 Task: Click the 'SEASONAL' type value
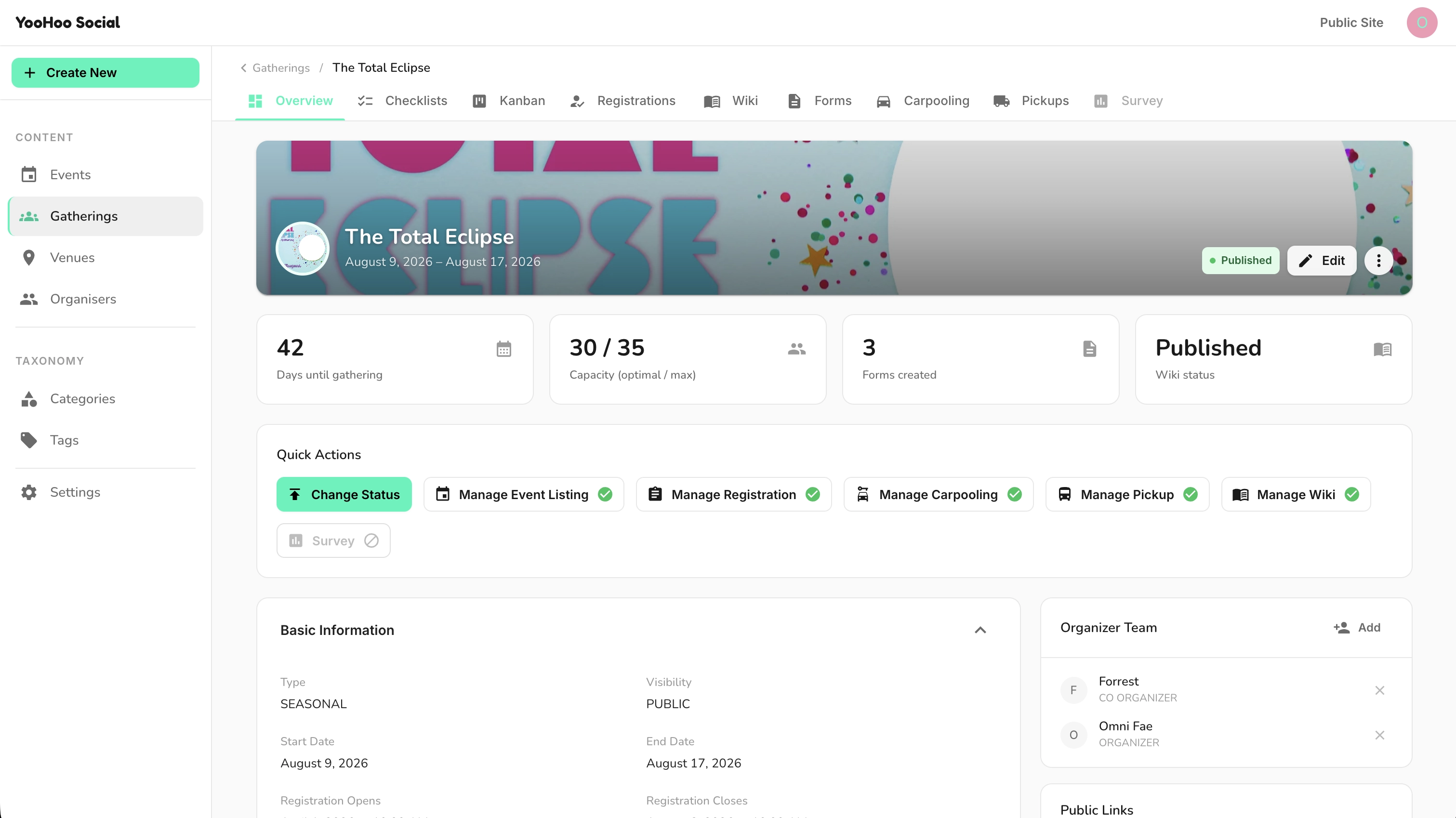[x=314, y=704]
